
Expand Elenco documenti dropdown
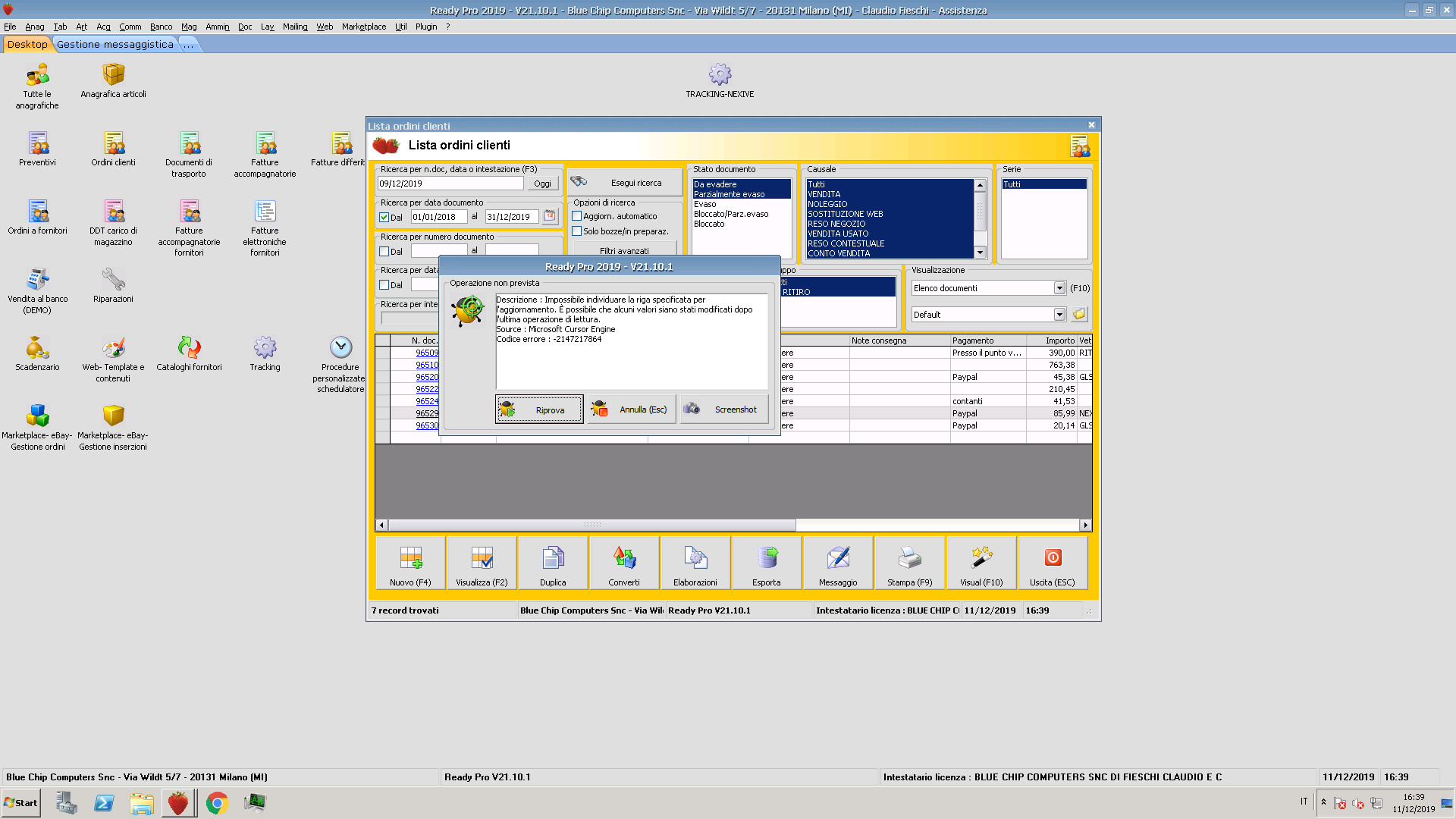coord(1059,288)
